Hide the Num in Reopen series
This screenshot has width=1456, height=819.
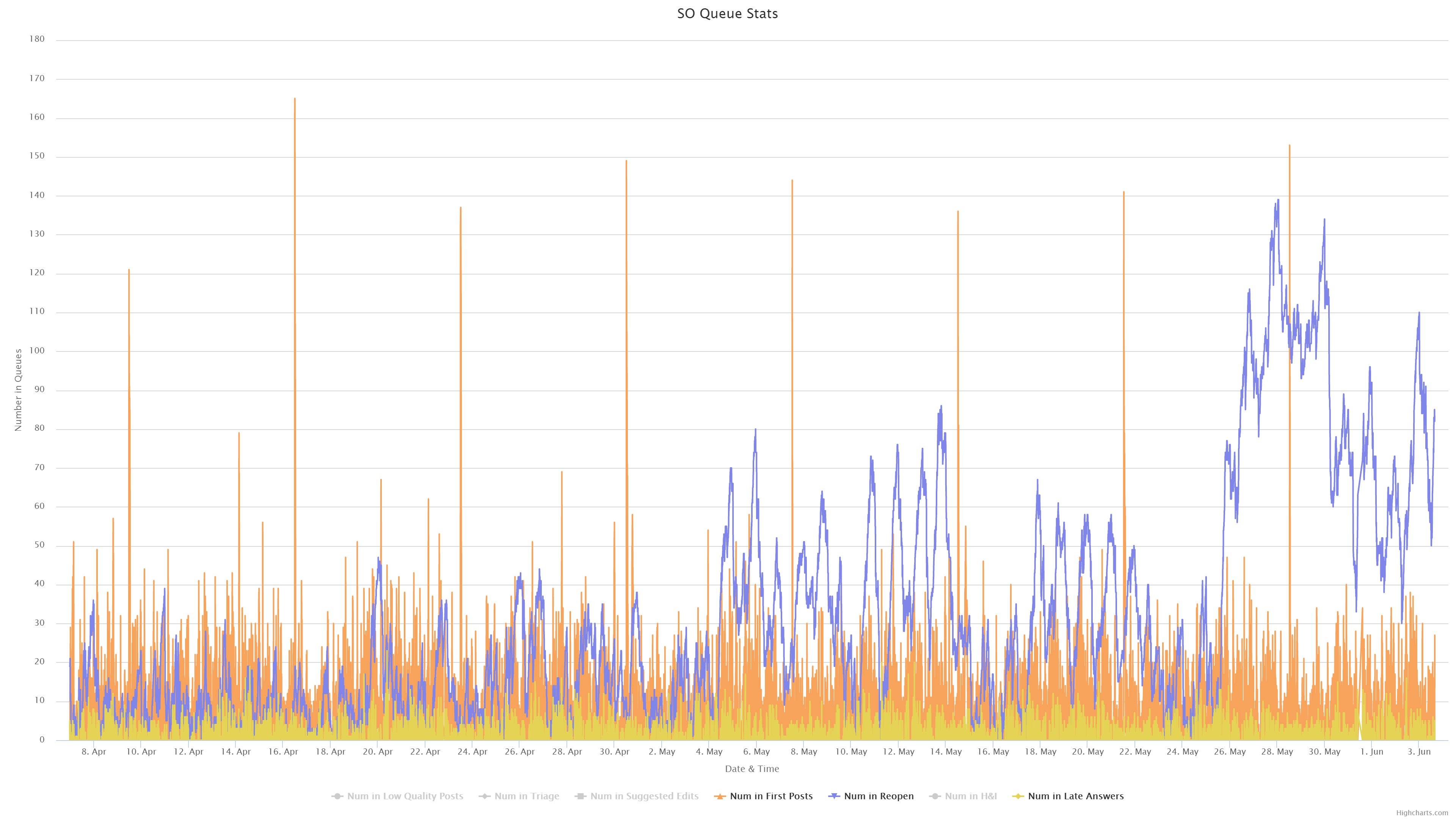coord(871,796)
